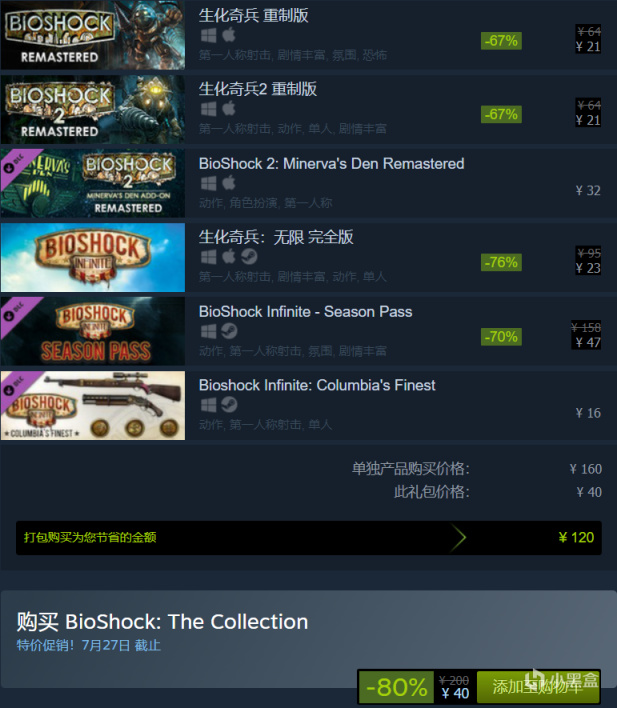Click purple DLC badge on Season Pass thumbnail
The width and height of the screenshot is (617, 708).
point(18,314)
